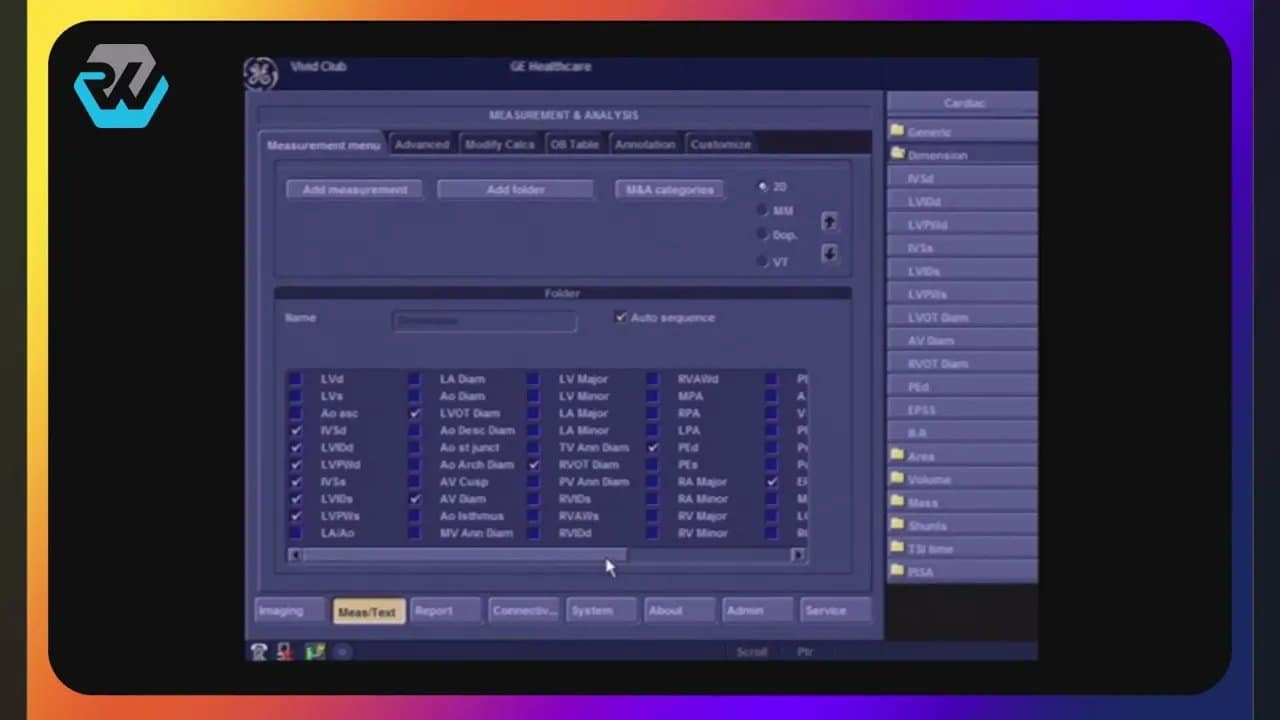Screen dimensions: 1280x720
Task: Click the patient icon in the status bar
Action: coord(283,651)
